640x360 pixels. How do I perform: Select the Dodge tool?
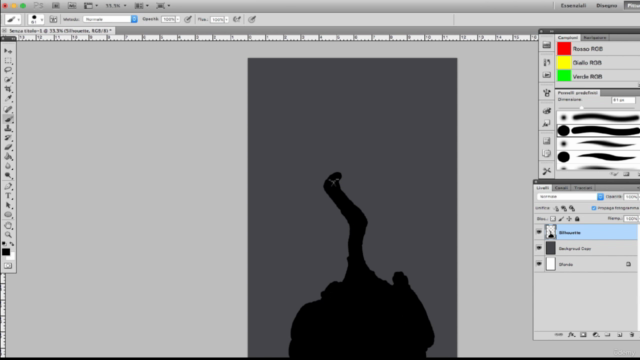8,175
